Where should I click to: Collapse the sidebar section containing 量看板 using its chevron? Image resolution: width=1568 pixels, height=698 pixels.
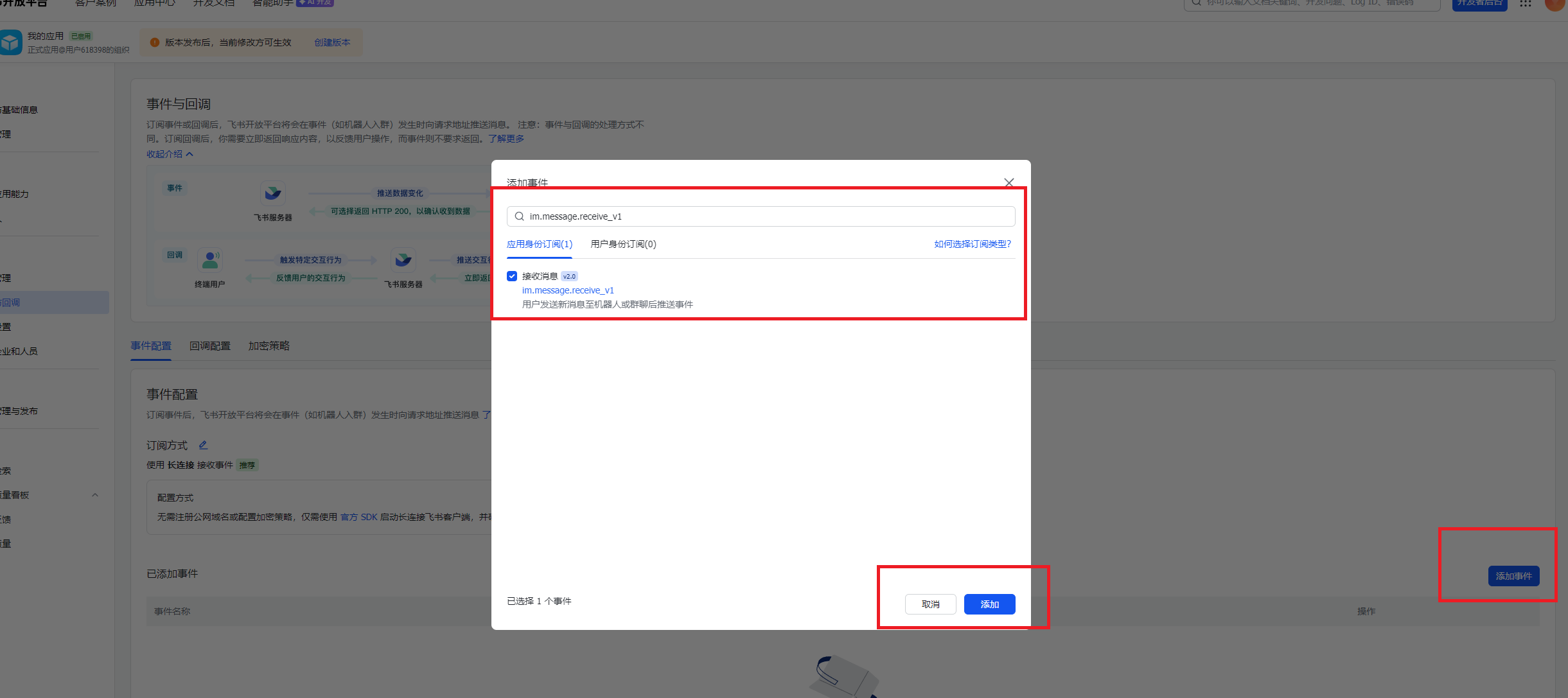coord(95,495)
